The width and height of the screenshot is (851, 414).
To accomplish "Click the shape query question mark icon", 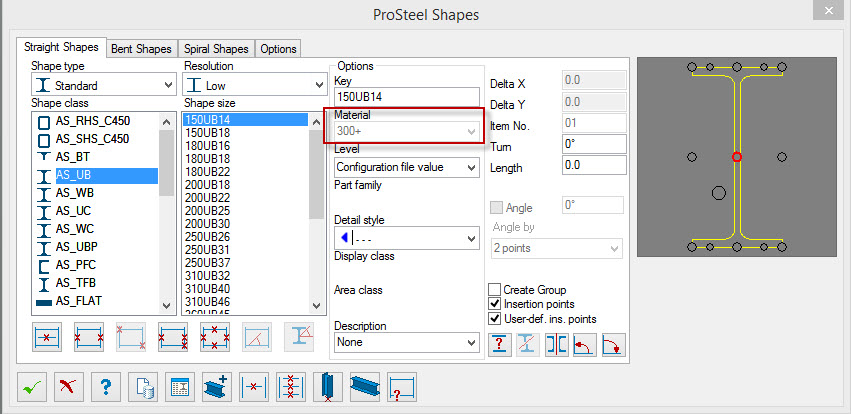I will click(500, 345).
